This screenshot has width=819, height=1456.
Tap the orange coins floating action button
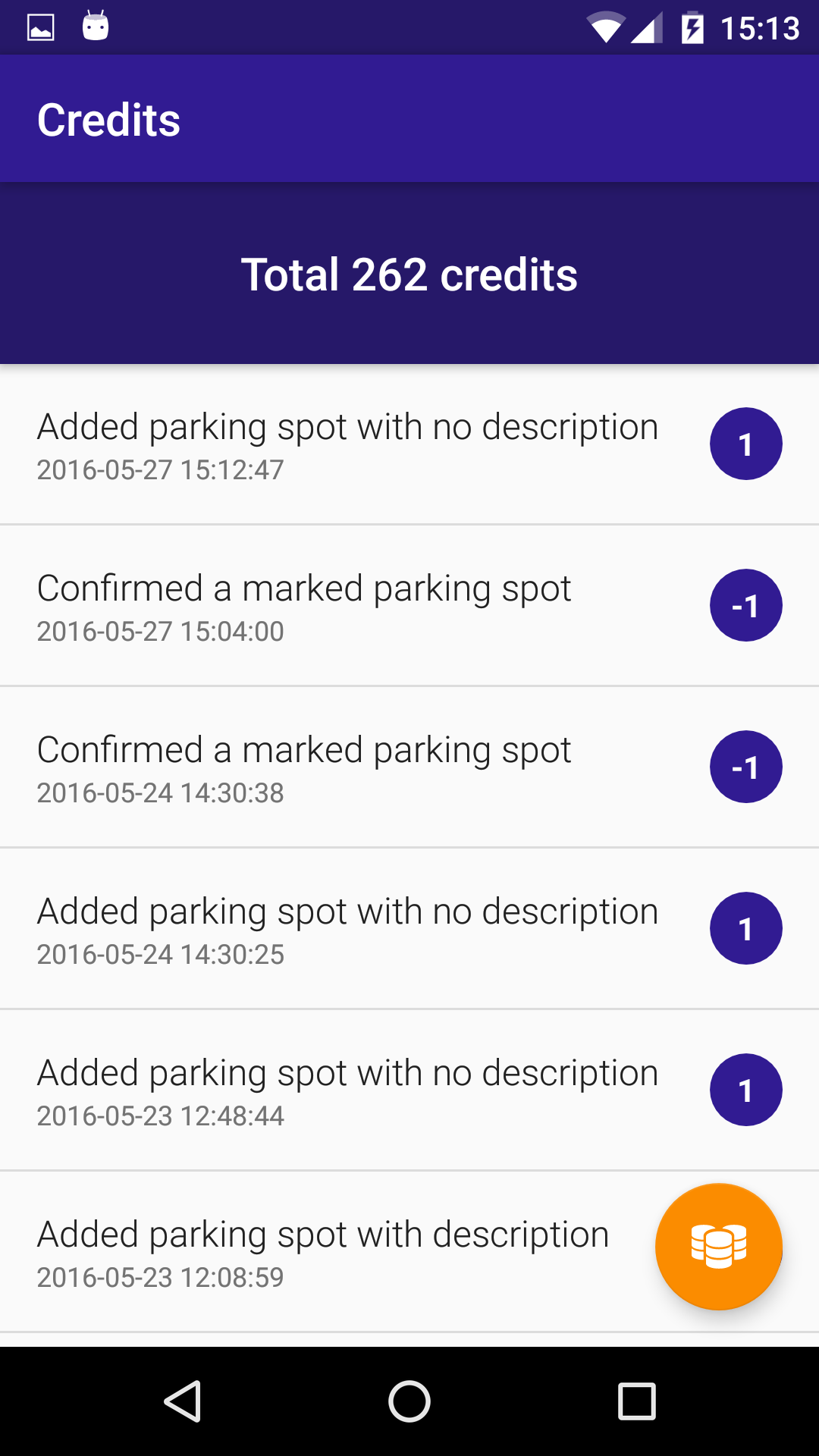click(x=718, y=1246)
